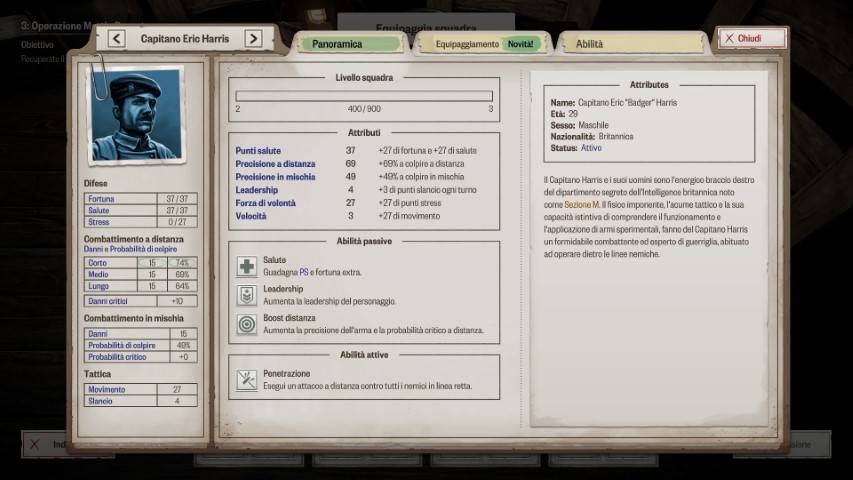Click the paperclip on the portrait photo

(98, 73)
